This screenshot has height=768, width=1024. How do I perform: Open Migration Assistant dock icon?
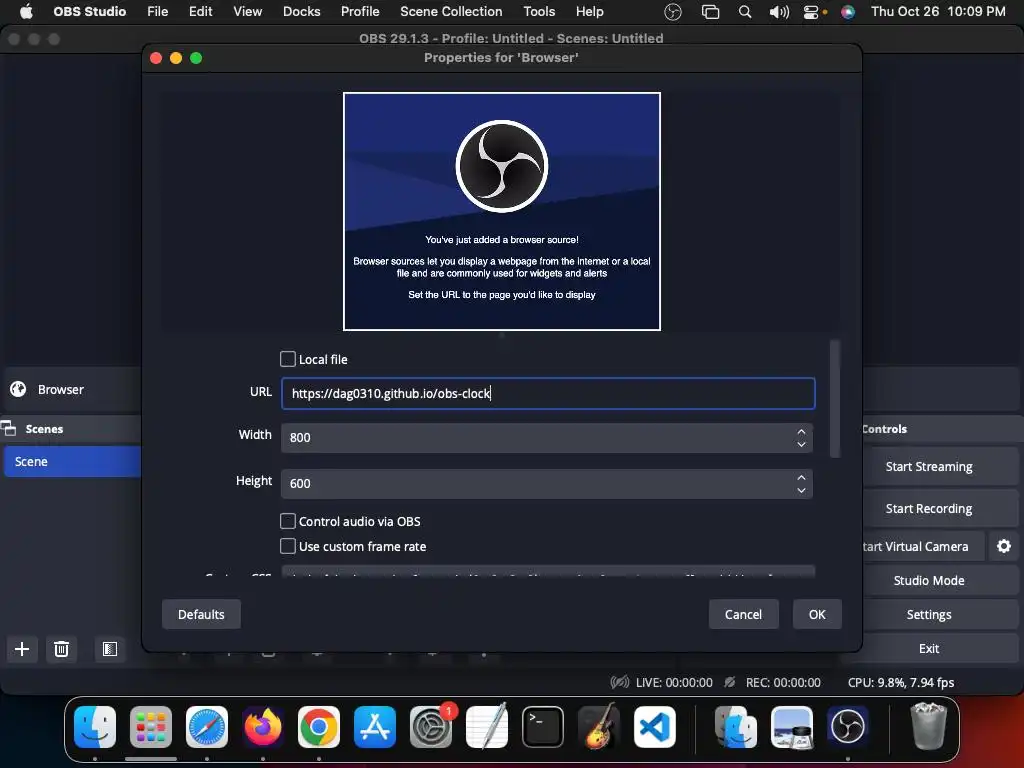click(735, 727)
